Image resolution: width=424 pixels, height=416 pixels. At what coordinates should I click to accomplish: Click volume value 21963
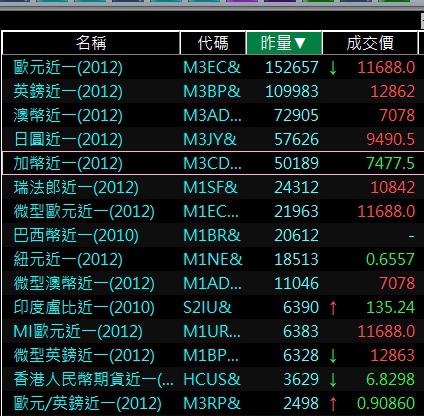(296, 212)
